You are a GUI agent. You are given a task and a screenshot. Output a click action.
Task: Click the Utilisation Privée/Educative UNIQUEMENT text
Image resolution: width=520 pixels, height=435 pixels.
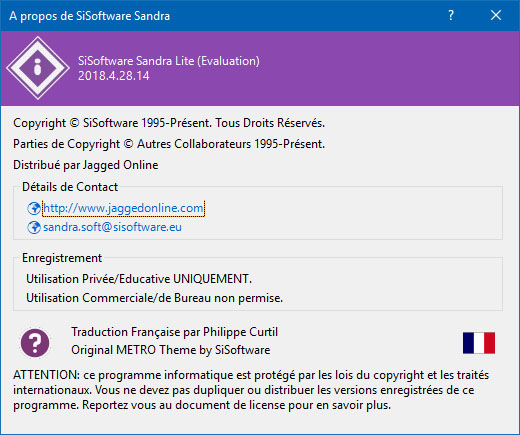[x=139, y=279]
